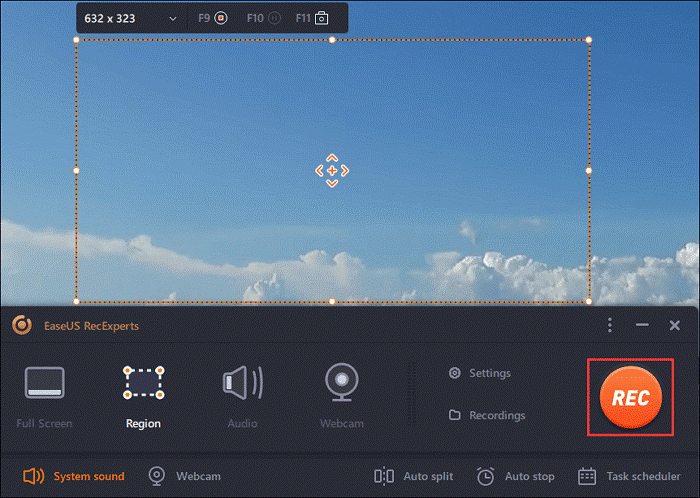
Task: Click the top-right corner region handle
Action: tap(589, 40)
